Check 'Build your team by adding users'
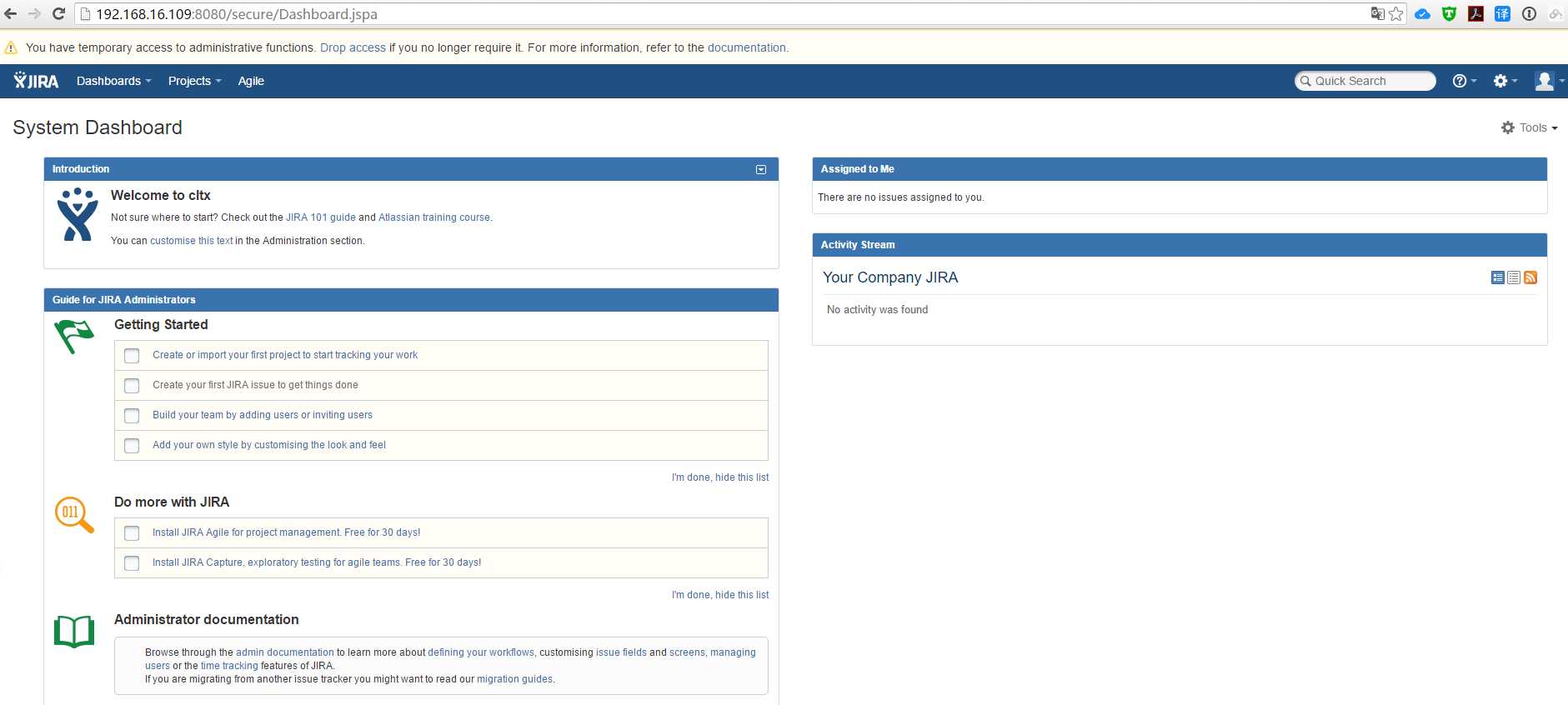 pos(132,416)
